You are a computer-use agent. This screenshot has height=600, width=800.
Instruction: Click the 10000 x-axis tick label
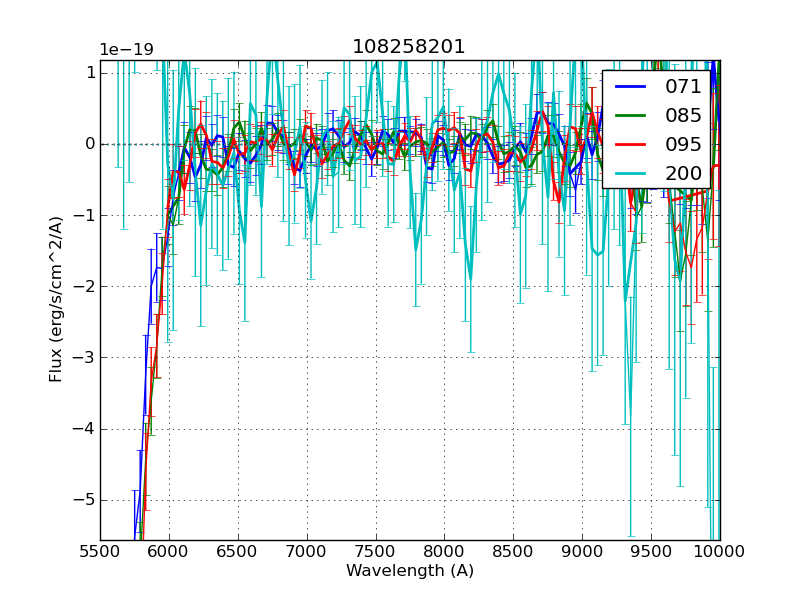[x=719, y=551]
